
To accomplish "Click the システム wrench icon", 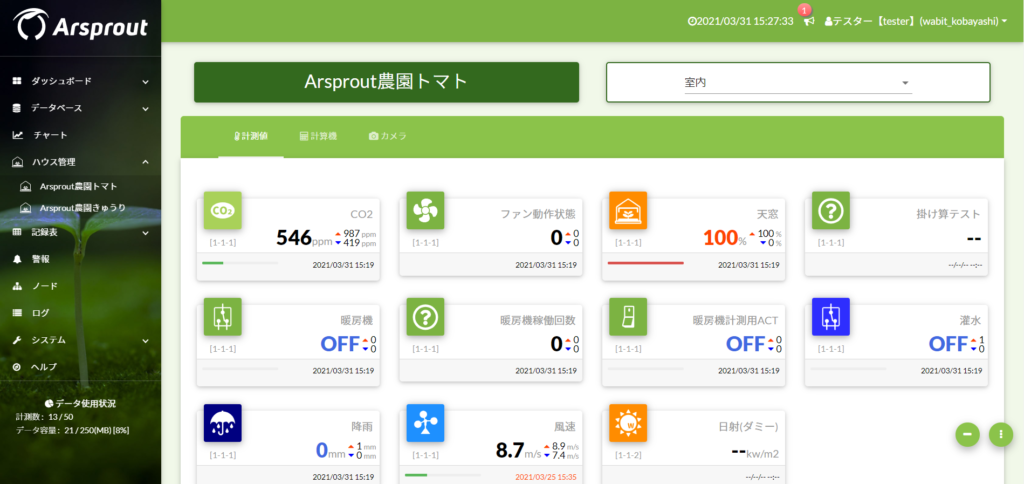I will pyautogui.click(x=18, y=340).
